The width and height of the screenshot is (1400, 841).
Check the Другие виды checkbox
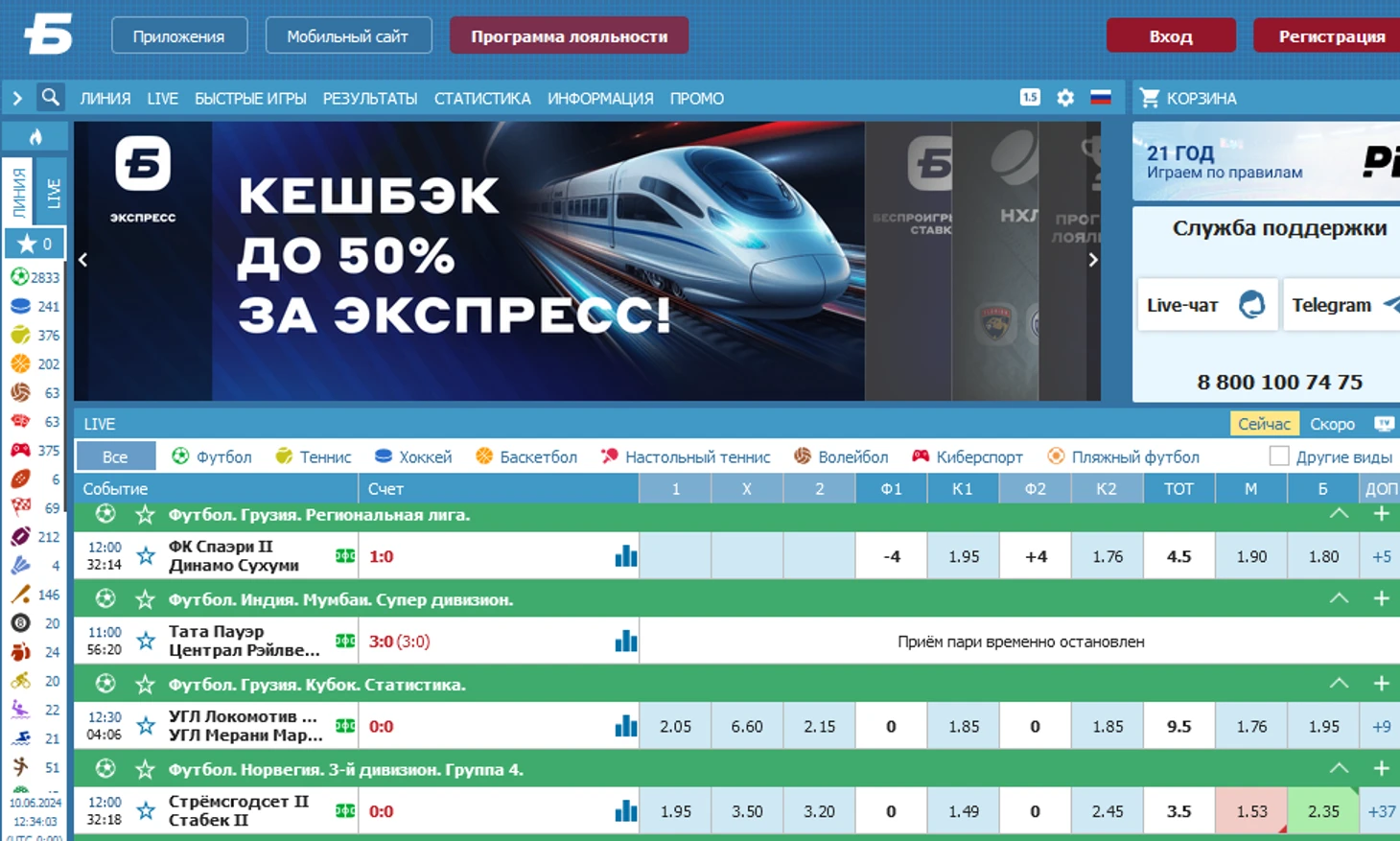click(x=1279, y=456)
